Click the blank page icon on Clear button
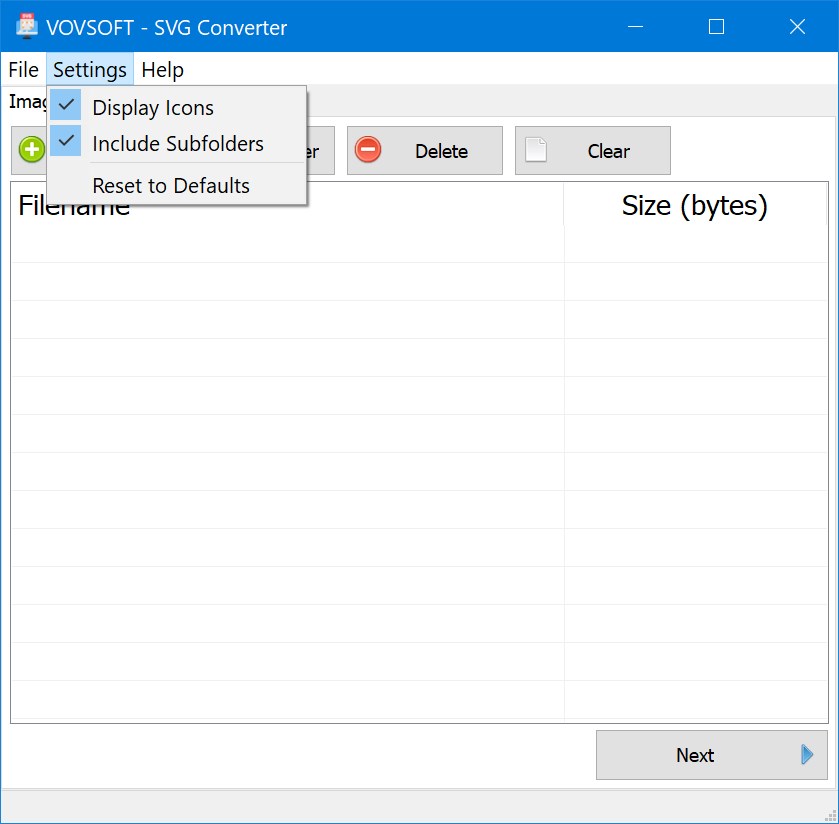The width and height of the screenshot is (839, 824). click(x=536, y=150)
